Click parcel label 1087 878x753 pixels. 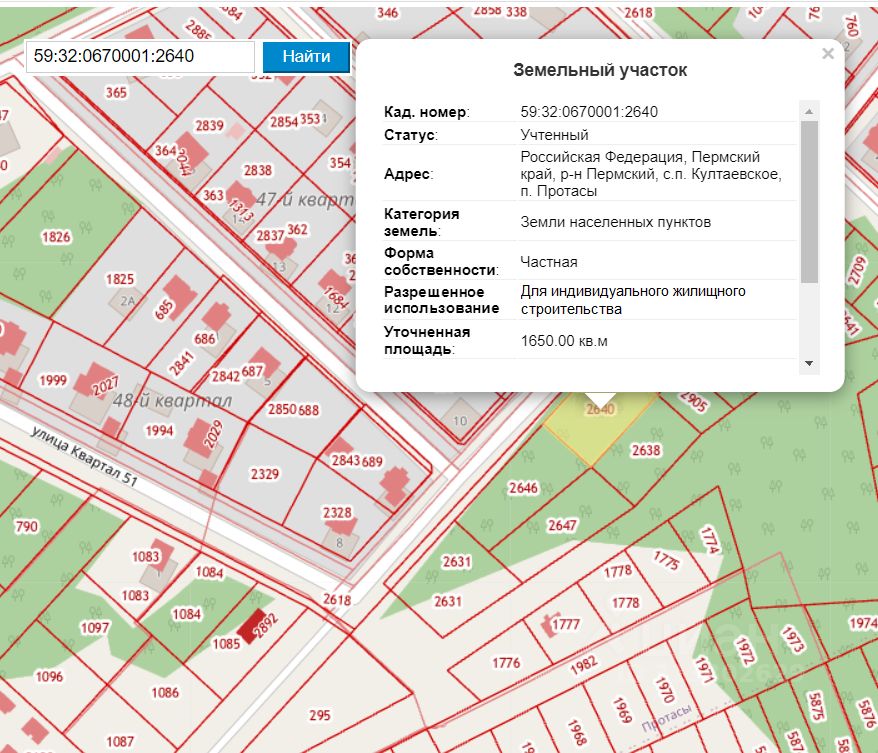[120, 741]
